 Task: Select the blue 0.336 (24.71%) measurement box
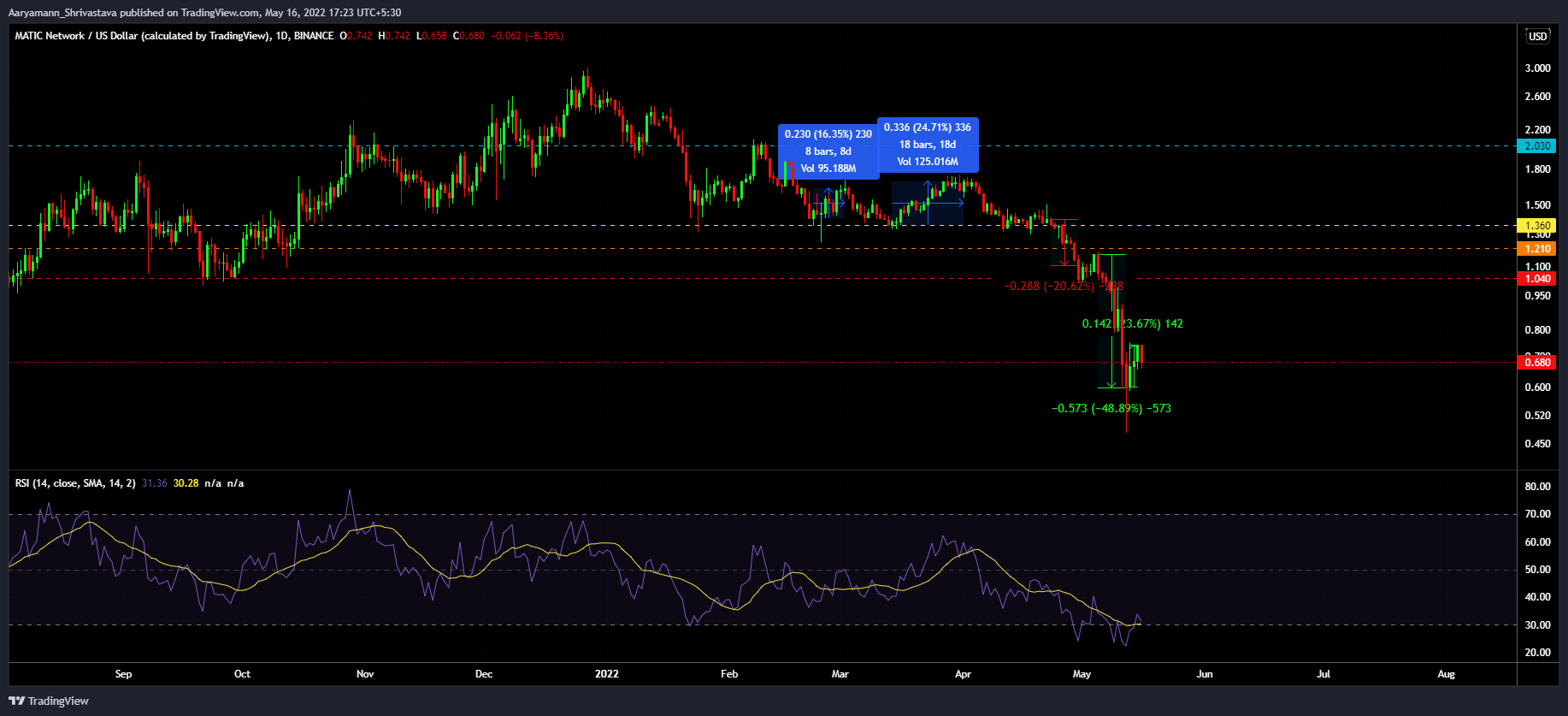coord(928,145)
